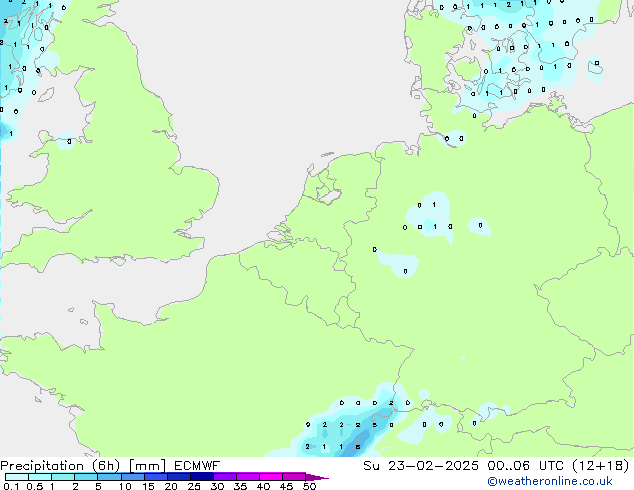The image size is (634, 490).
Task: Select the 5–10 mm legend color swatch
Action: click(x=109, y=477)
